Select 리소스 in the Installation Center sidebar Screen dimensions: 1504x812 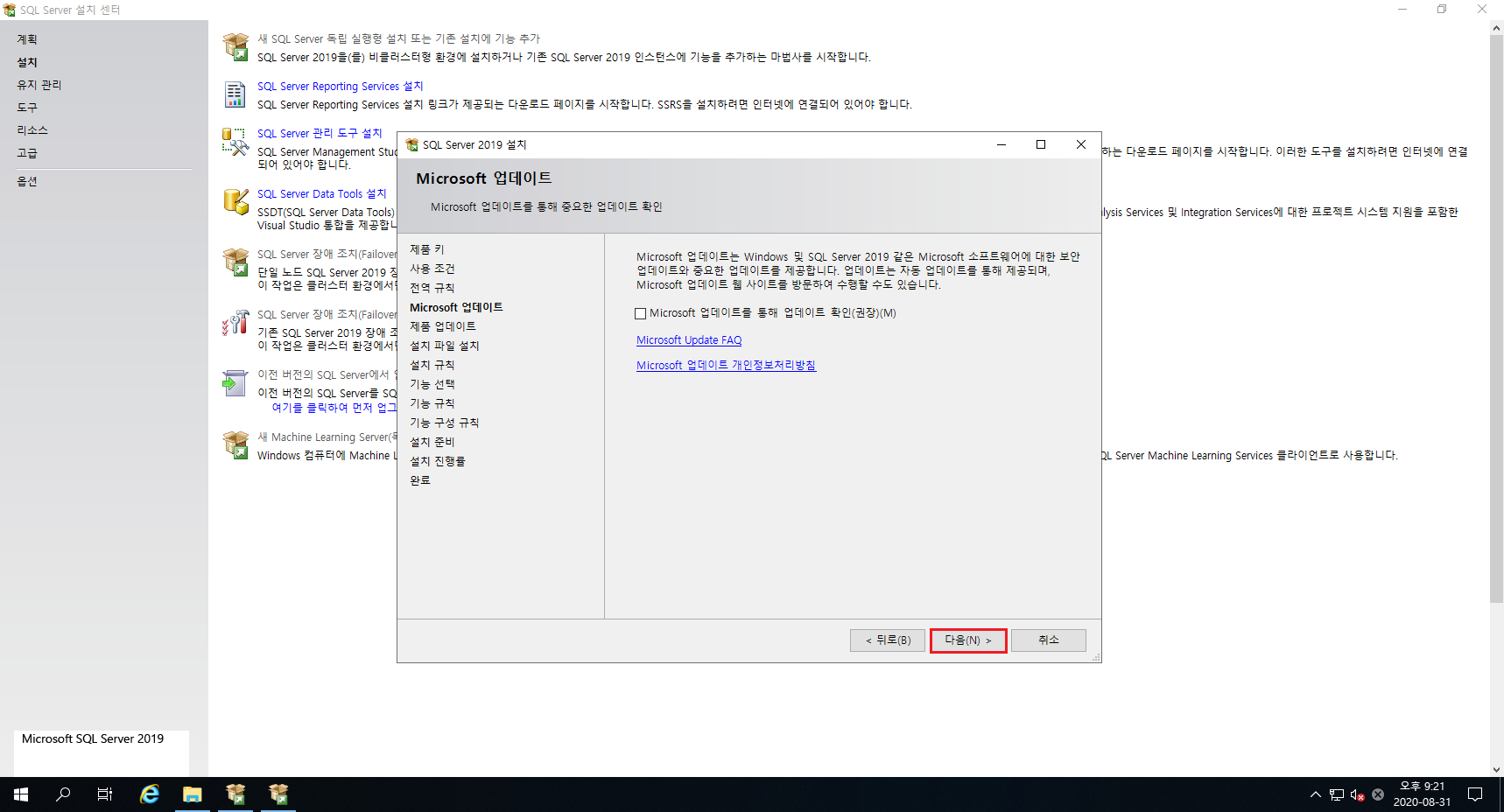(x=32, y=130)
